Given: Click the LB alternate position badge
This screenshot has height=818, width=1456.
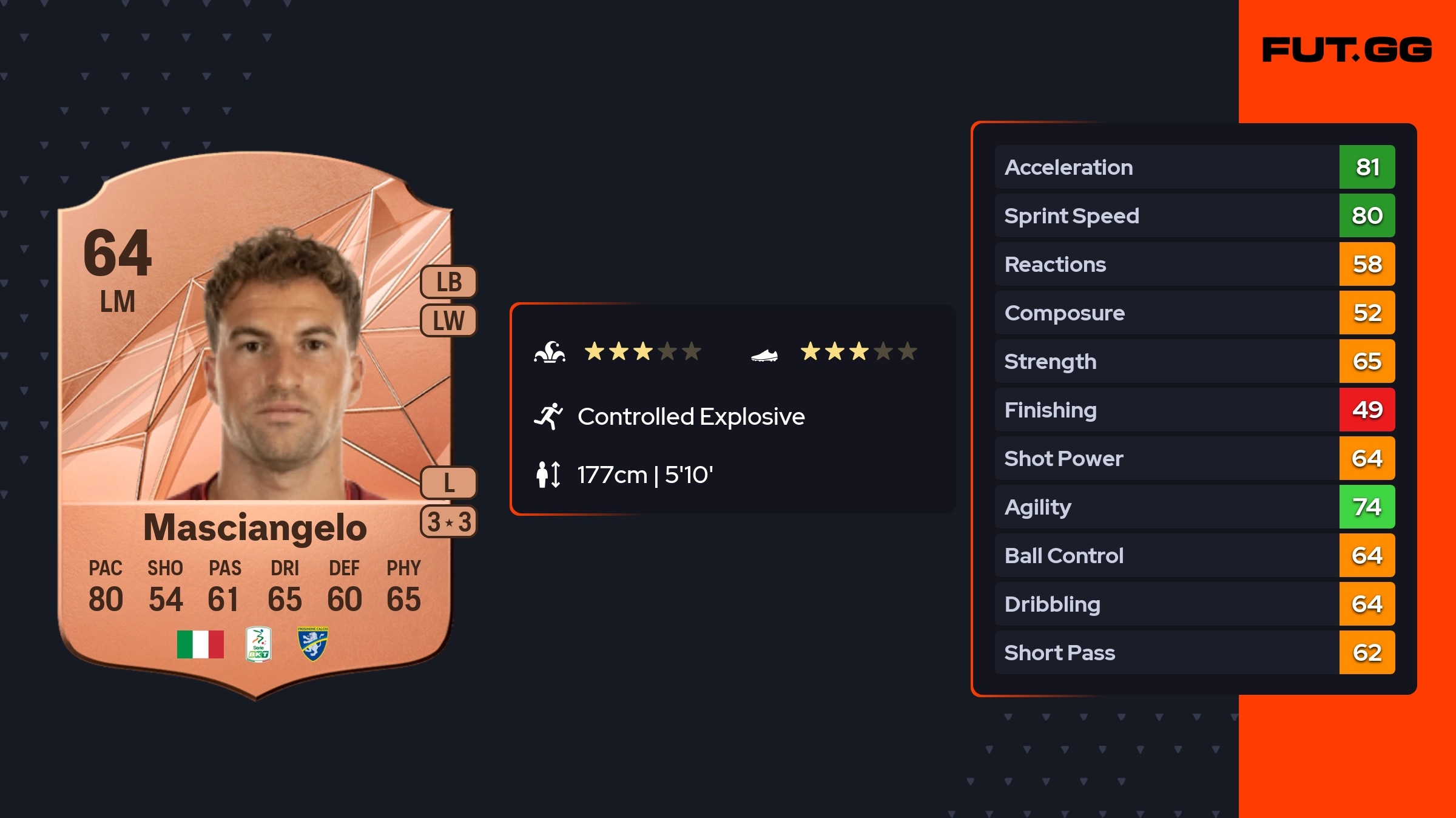Looking at the screenshot, I should click(x=449, y=282).
